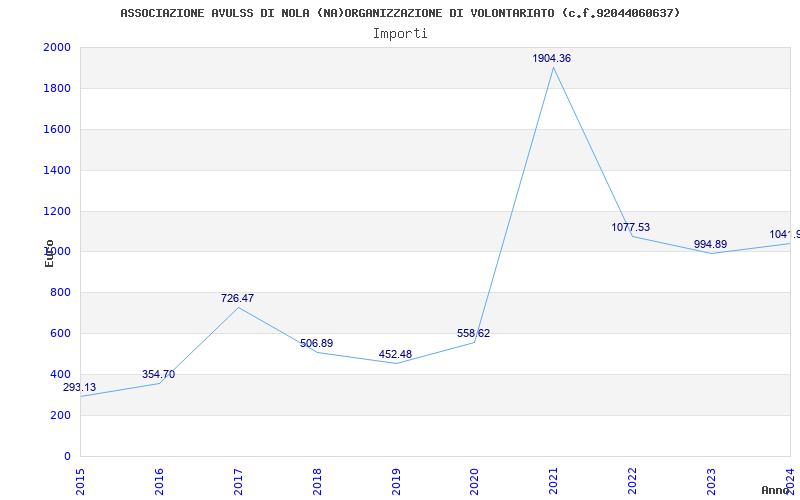Click the 400 y-axis tick label
Image resolution: width=800 pixels, height=500 pixels.
pos(60,374)
